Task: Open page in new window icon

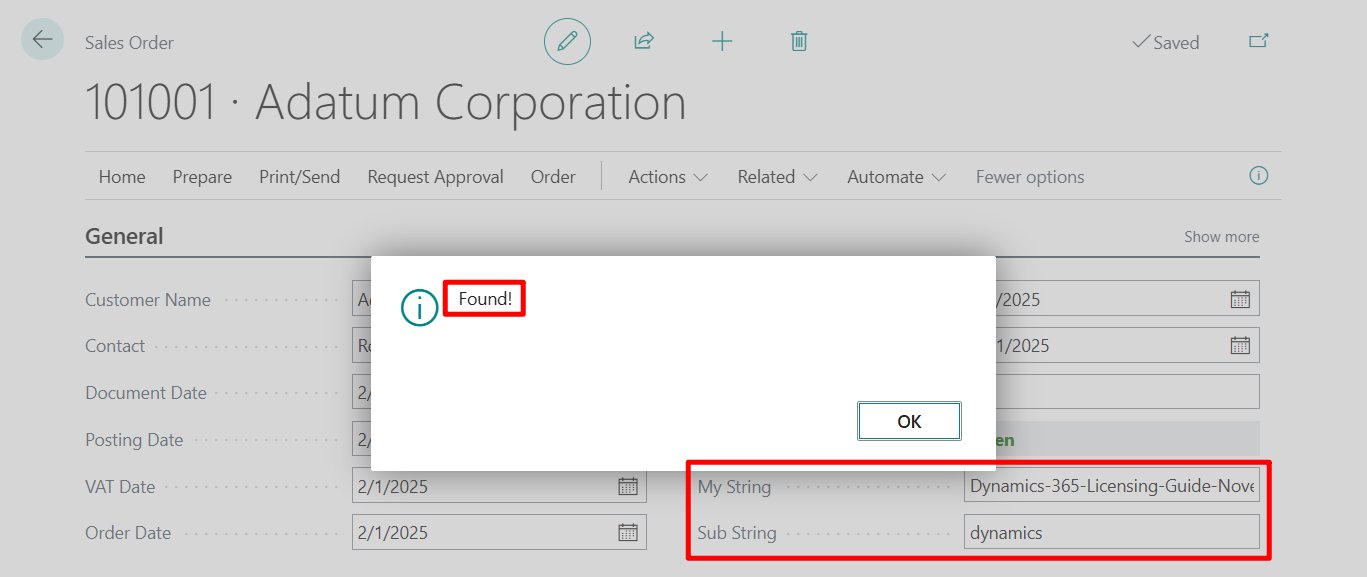Action: (1259, 42)
